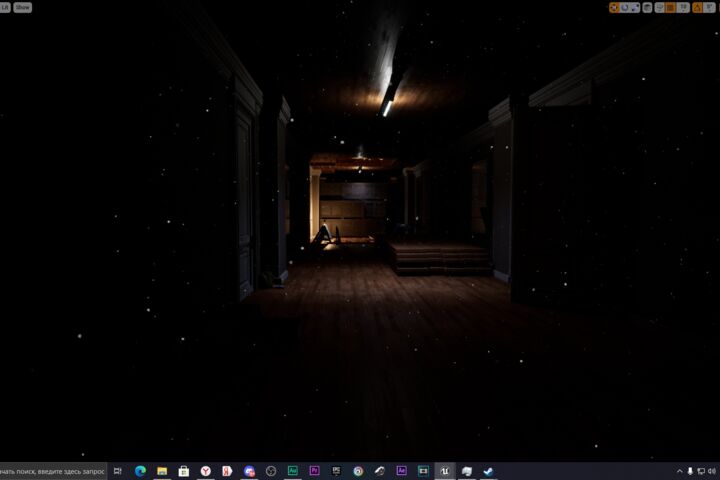Open the rotation snap angle value dropdown
This screenshot has height=480, width=720.
[x=709, y=7]
